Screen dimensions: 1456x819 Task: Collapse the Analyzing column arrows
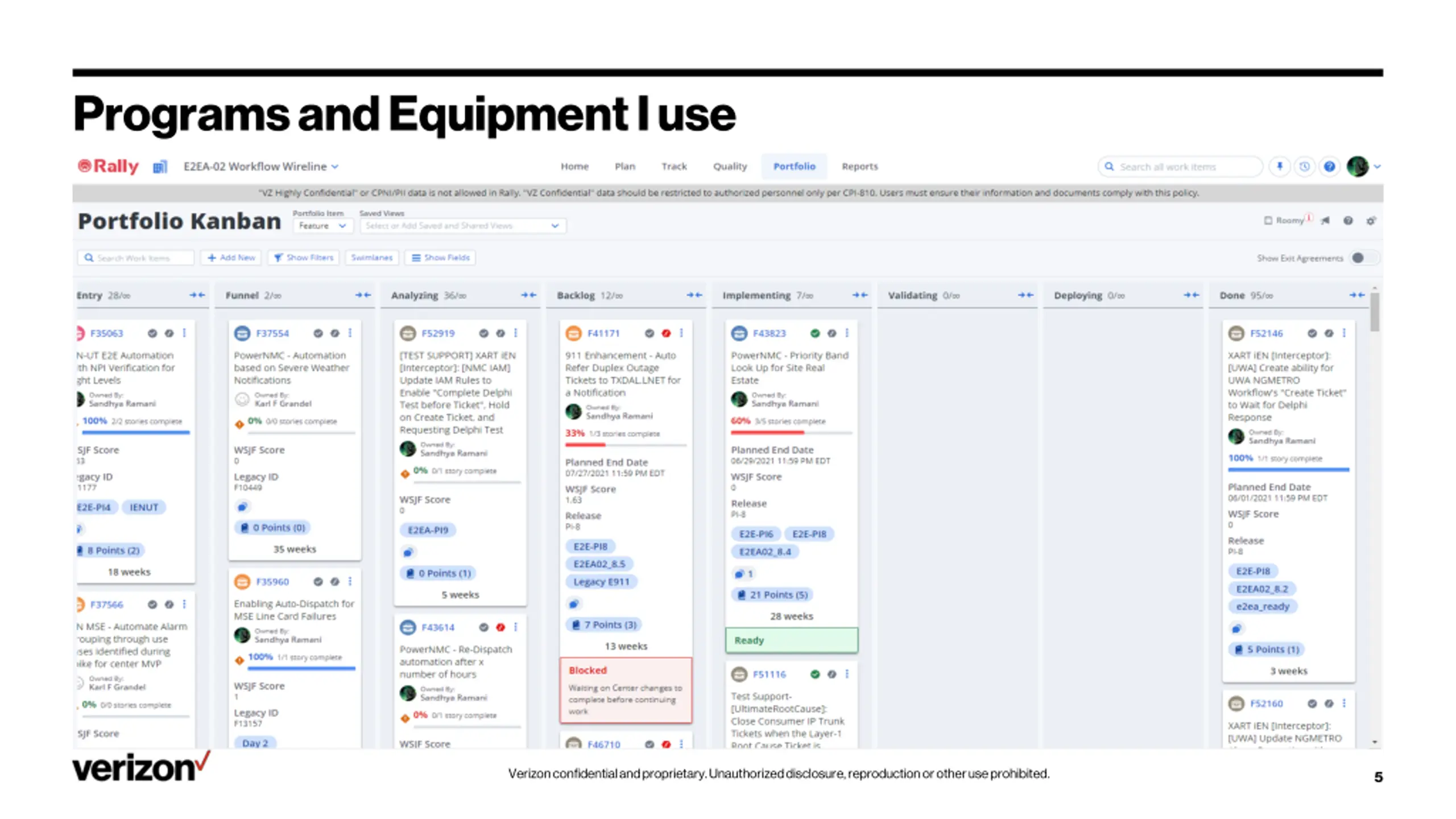pyautogui.click(x=528, y=295)
